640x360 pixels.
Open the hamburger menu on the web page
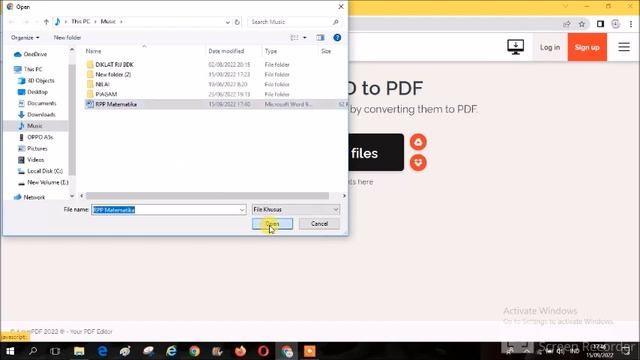coord(624,47)
